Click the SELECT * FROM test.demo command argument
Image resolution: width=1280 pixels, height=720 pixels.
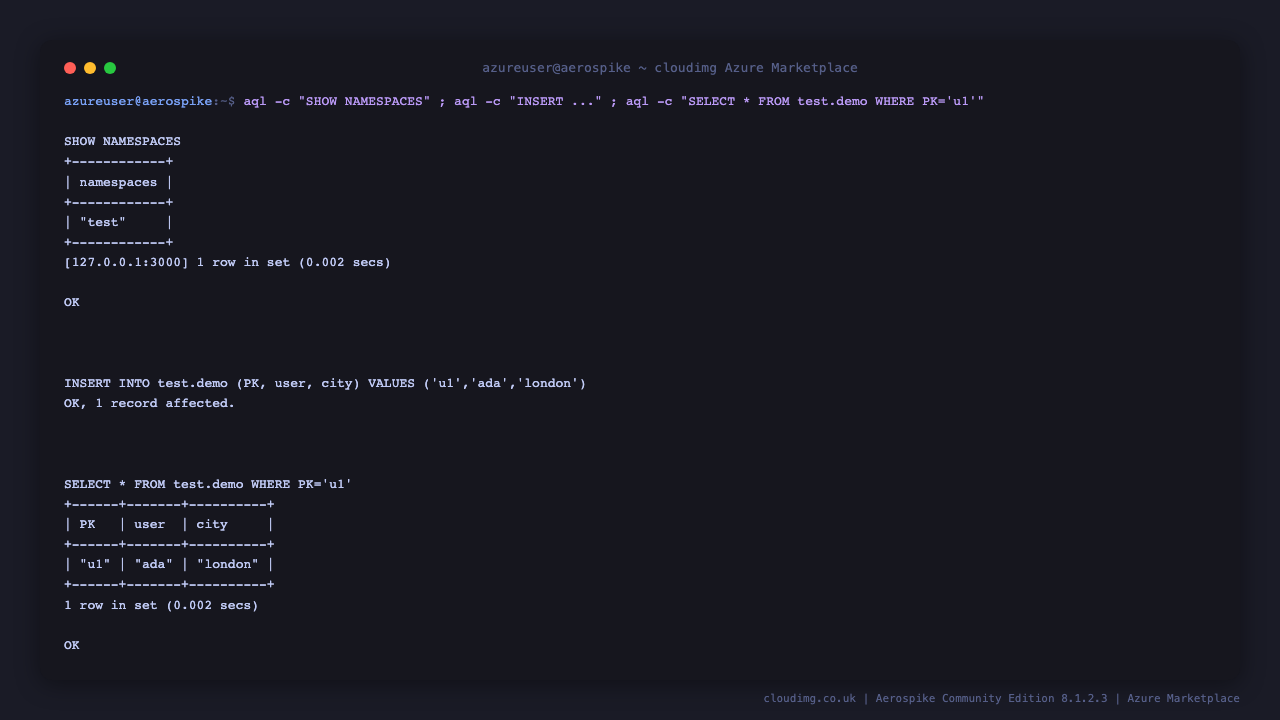click(x=832, y=101)
